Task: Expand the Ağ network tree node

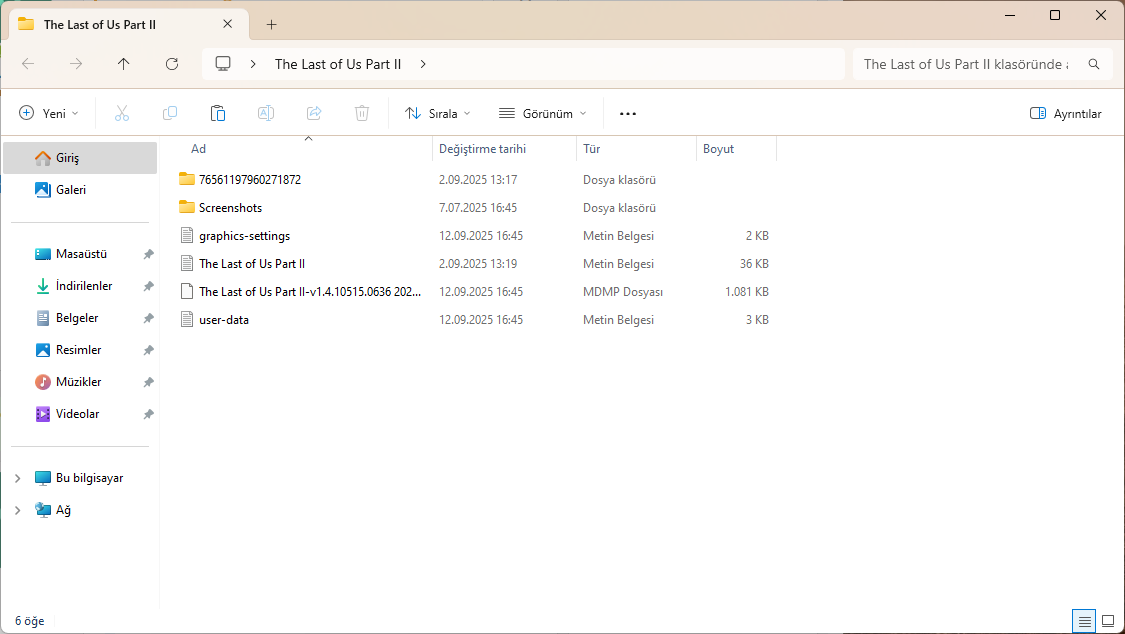Action: click(18, 510)
